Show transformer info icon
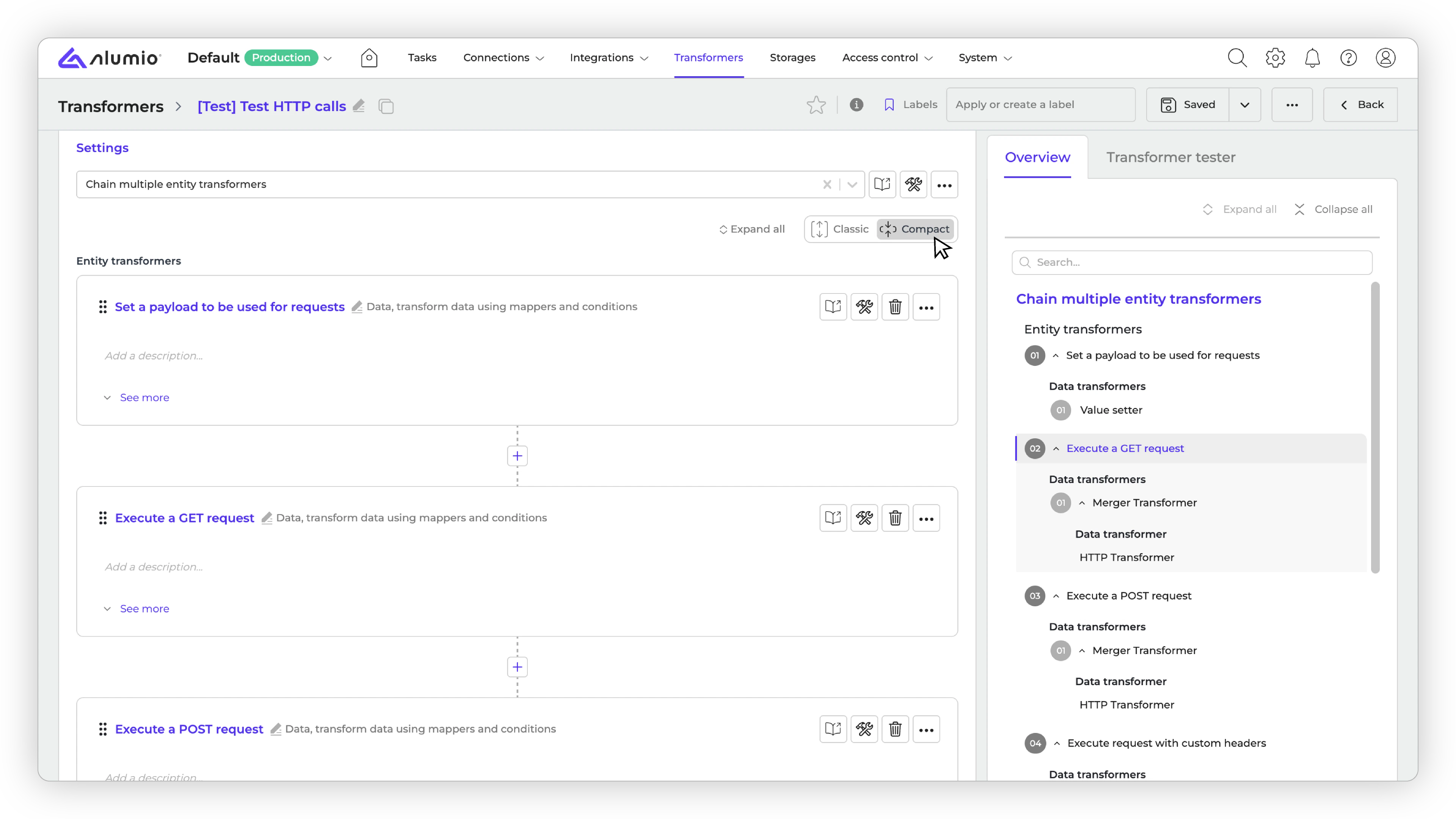The height and width of the screenshot is (819, 1456). pos(856,105)
